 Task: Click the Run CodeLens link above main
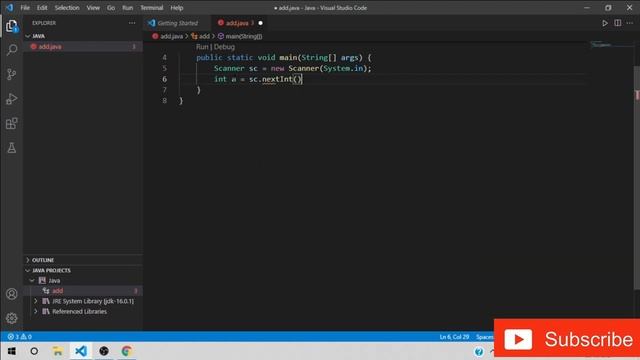pyautogui.click(x=202, y=47)
